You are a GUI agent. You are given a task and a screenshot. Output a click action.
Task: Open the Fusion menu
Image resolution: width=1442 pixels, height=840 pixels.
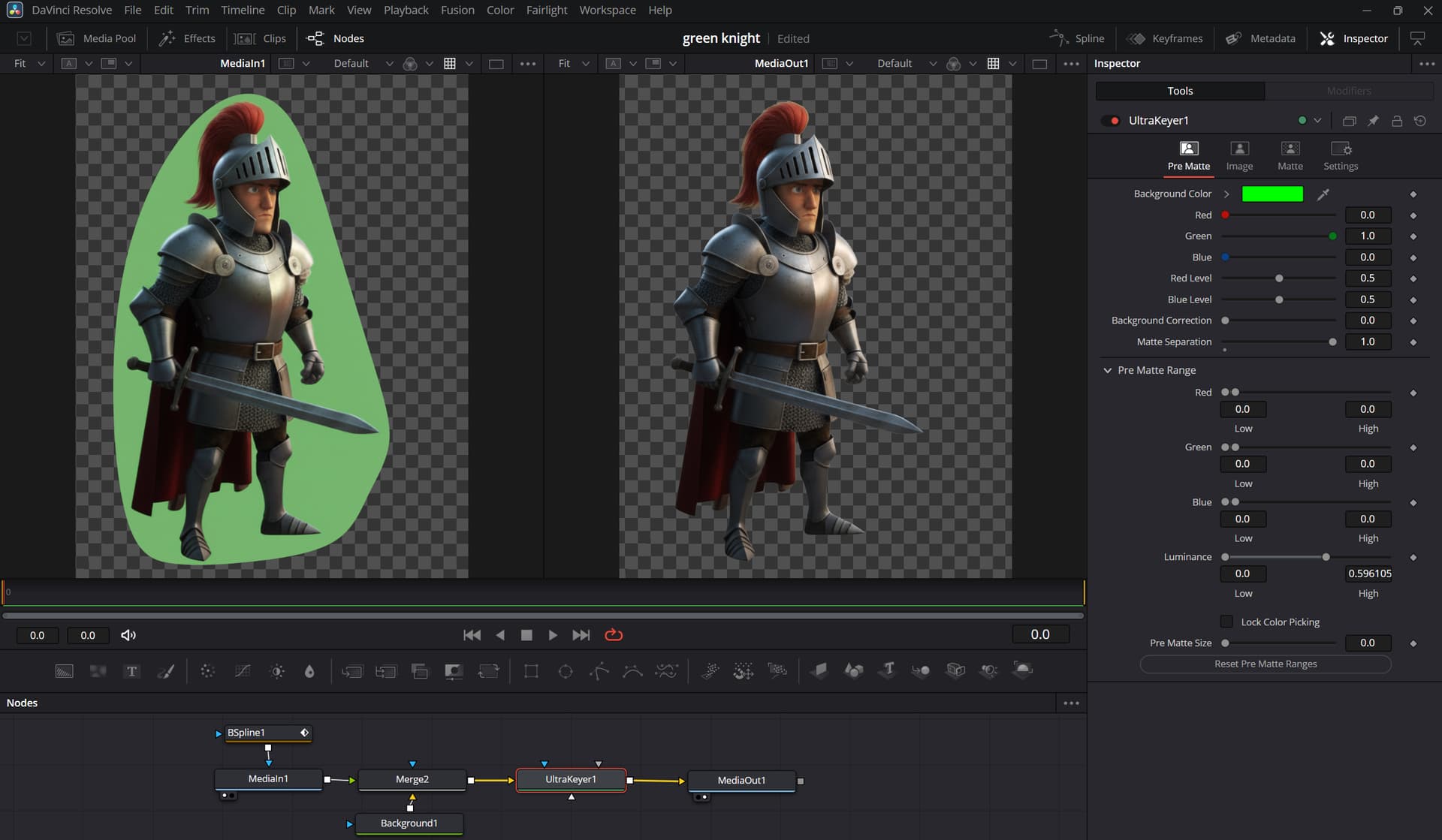point(457,11)
